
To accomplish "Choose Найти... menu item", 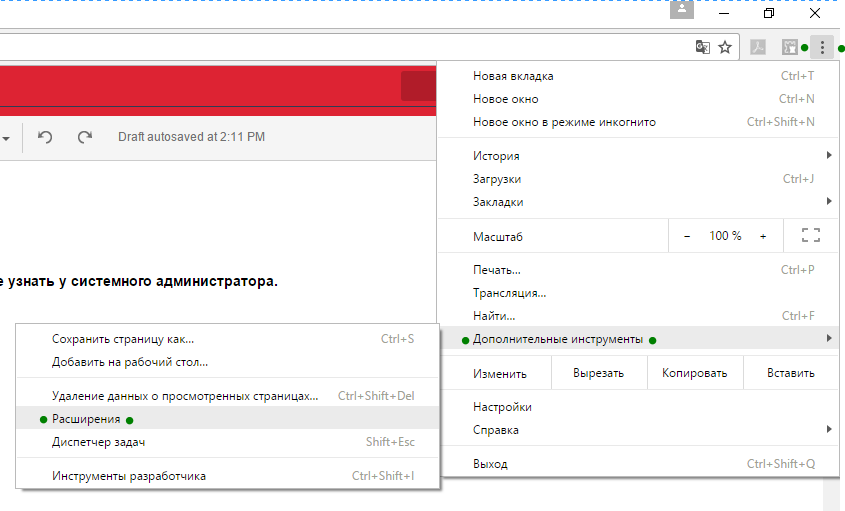I will coord(638,315).
